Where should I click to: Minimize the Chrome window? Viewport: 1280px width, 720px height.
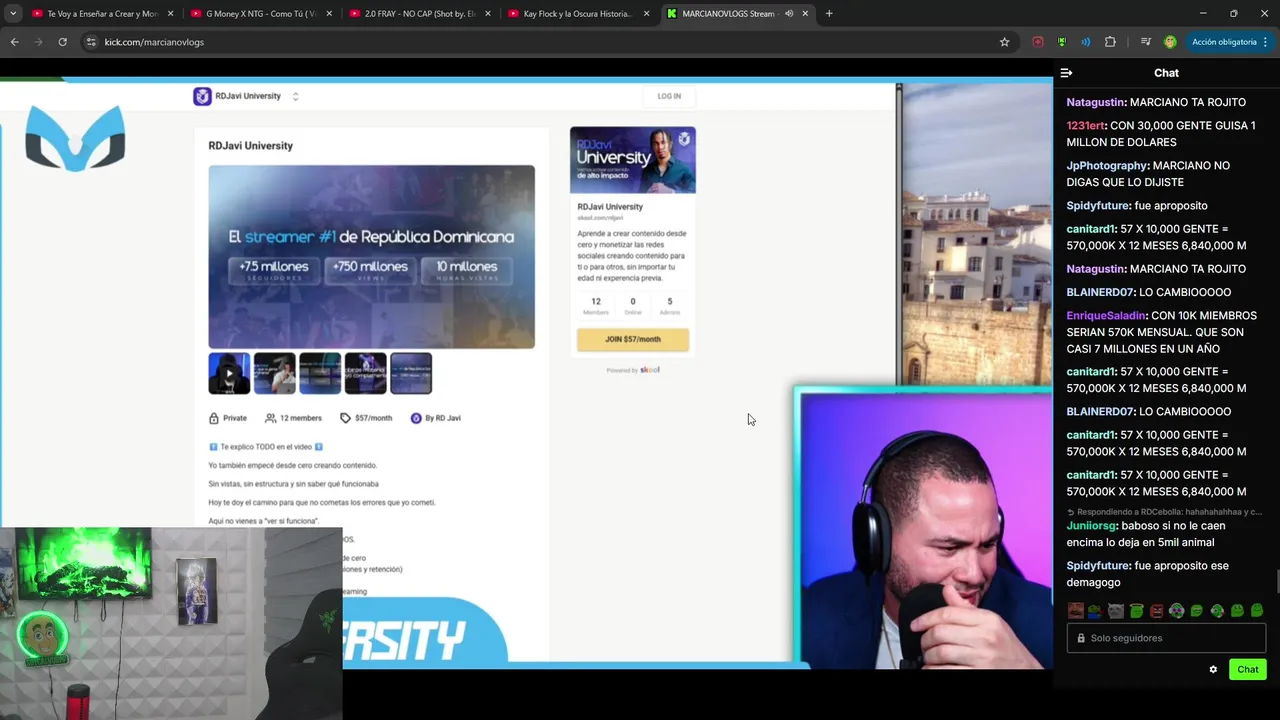coord(1203,14)
